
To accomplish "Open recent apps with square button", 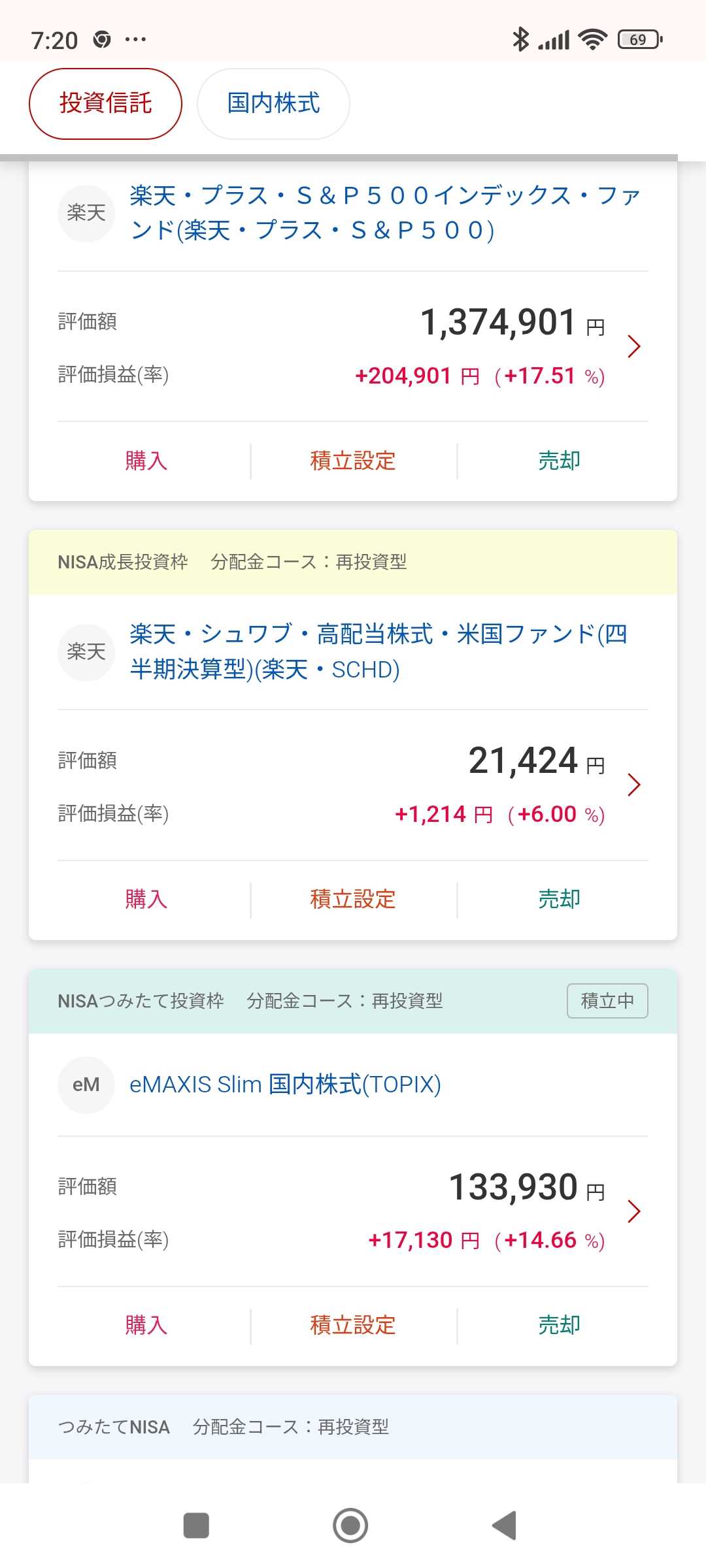I will point(196,1526).
